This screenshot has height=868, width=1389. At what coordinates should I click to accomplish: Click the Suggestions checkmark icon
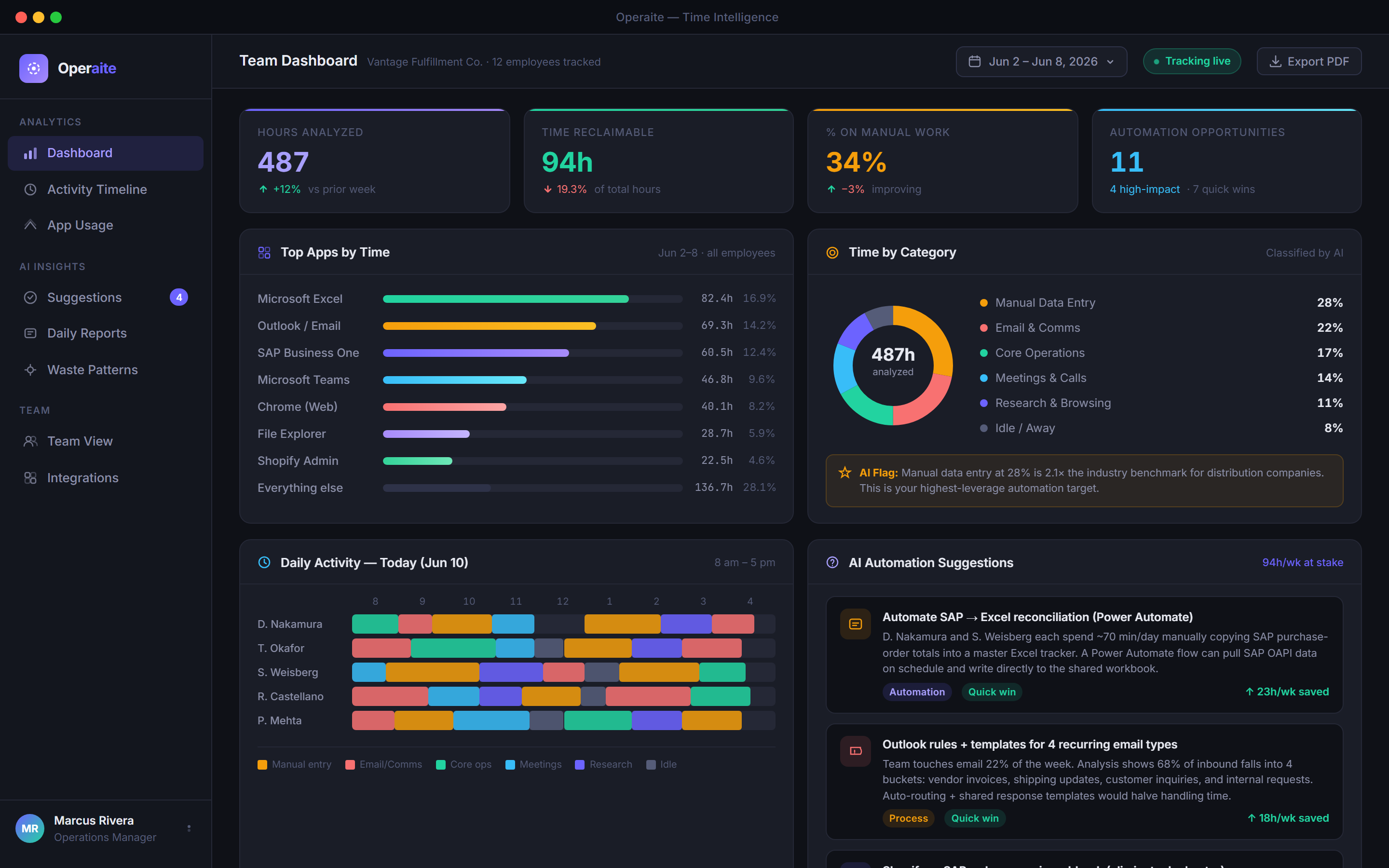(30, 298)
